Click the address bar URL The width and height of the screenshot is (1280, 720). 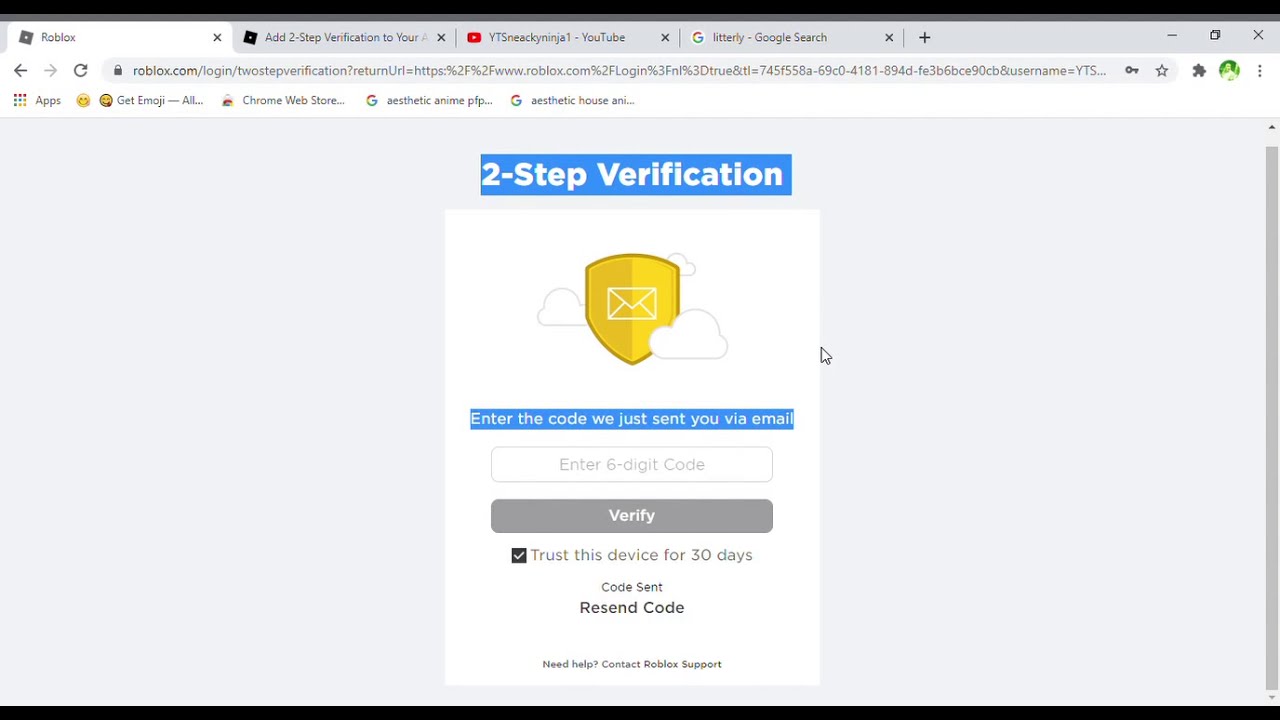(x=619, y=71)
